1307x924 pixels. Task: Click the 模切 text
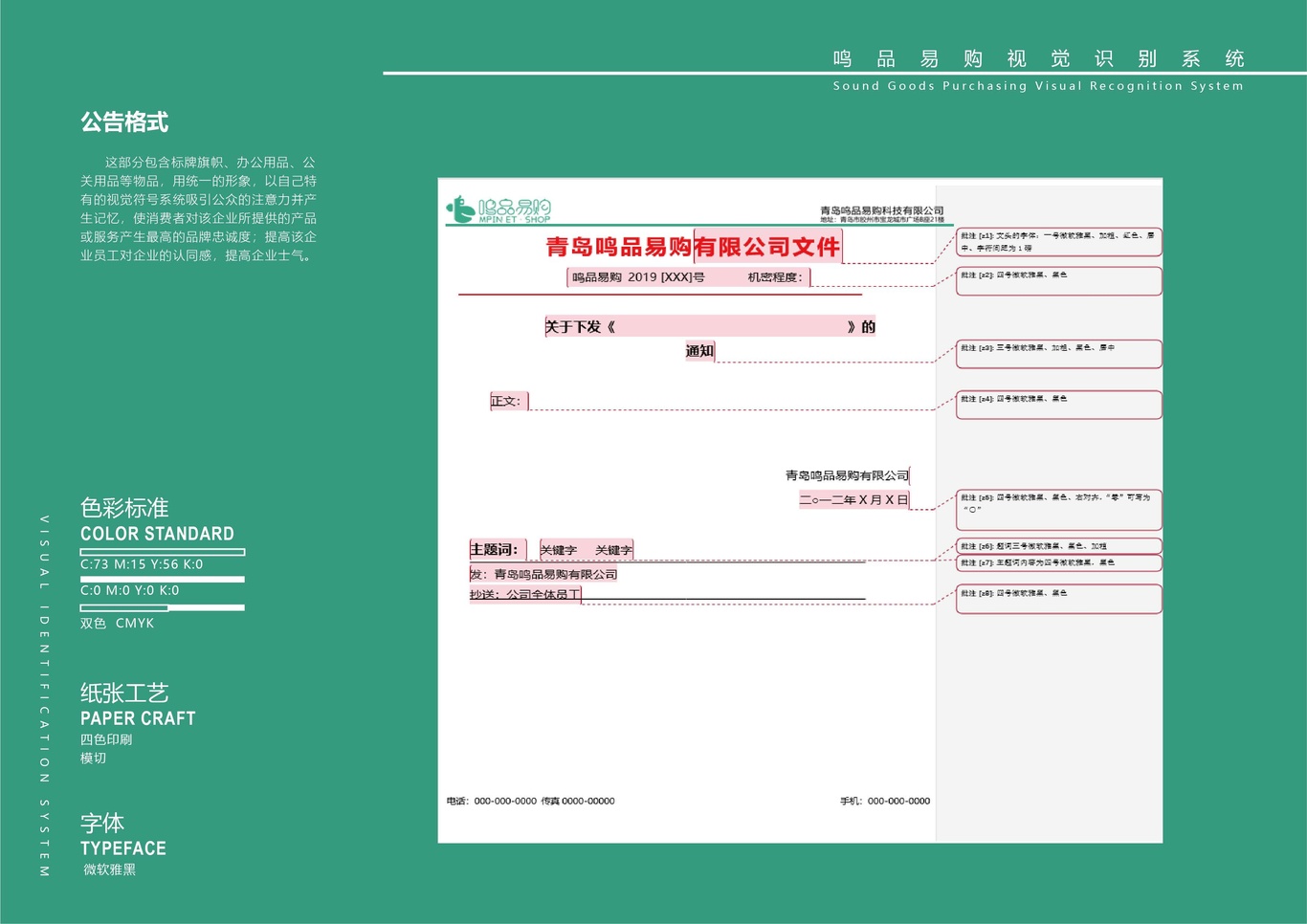coord(94,759)
